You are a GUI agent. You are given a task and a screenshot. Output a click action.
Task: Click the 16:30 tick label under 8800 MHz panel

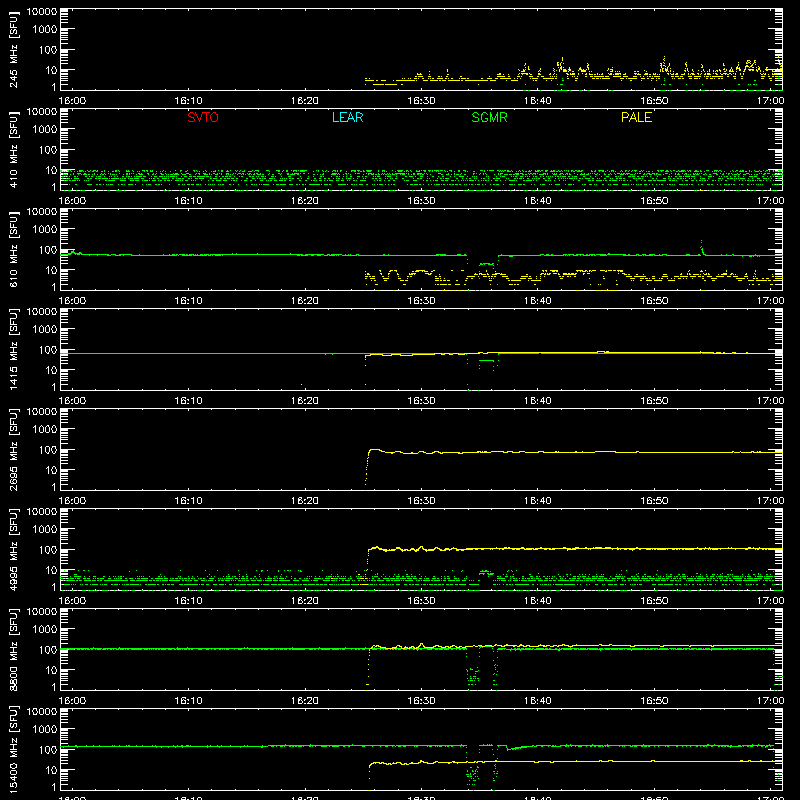(421, 701)
